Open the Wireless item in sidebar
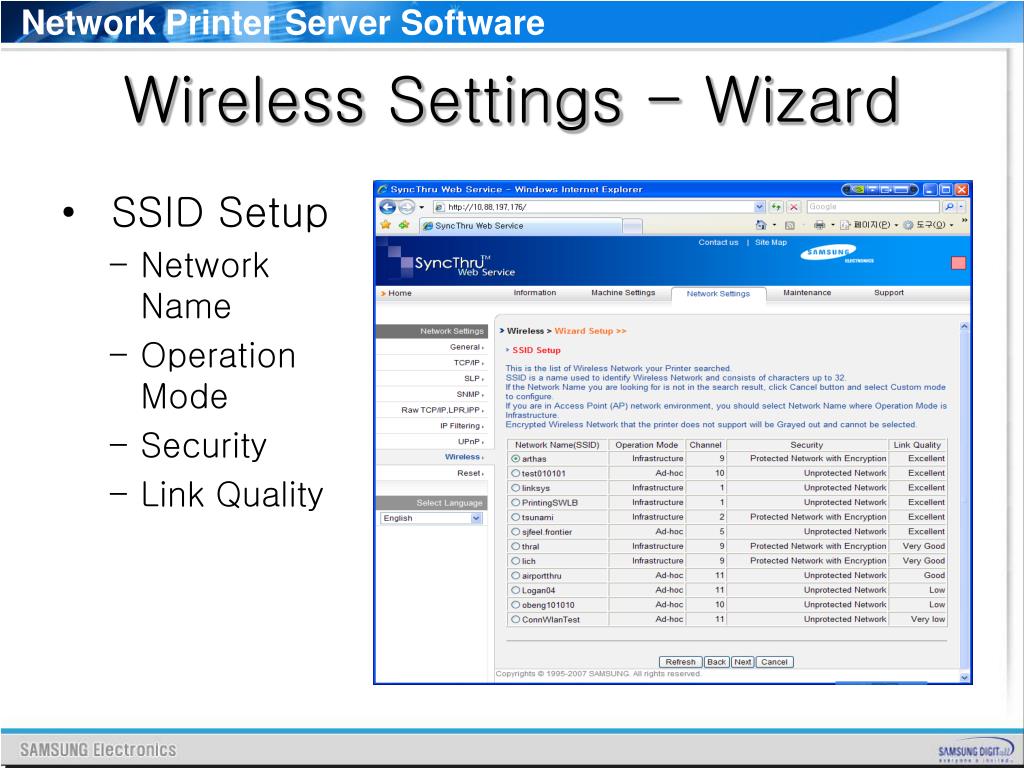 464,457
